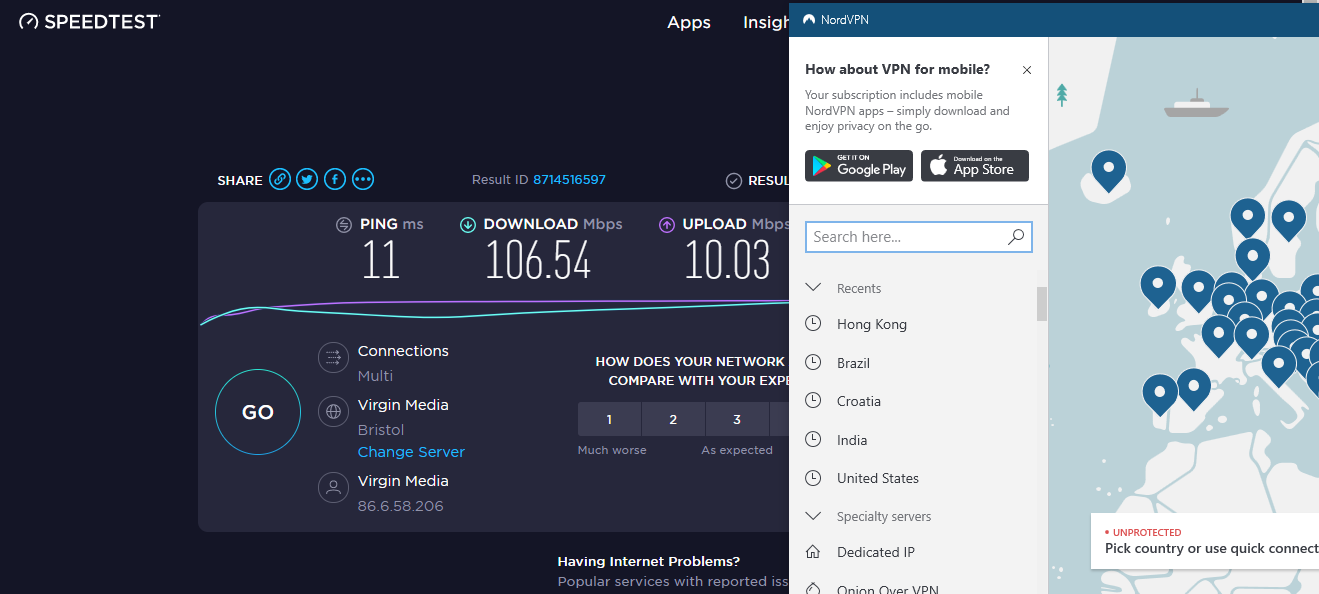Click the Bristol server location text
Screen dimensions: 1319x594
(x=381, y=430)
